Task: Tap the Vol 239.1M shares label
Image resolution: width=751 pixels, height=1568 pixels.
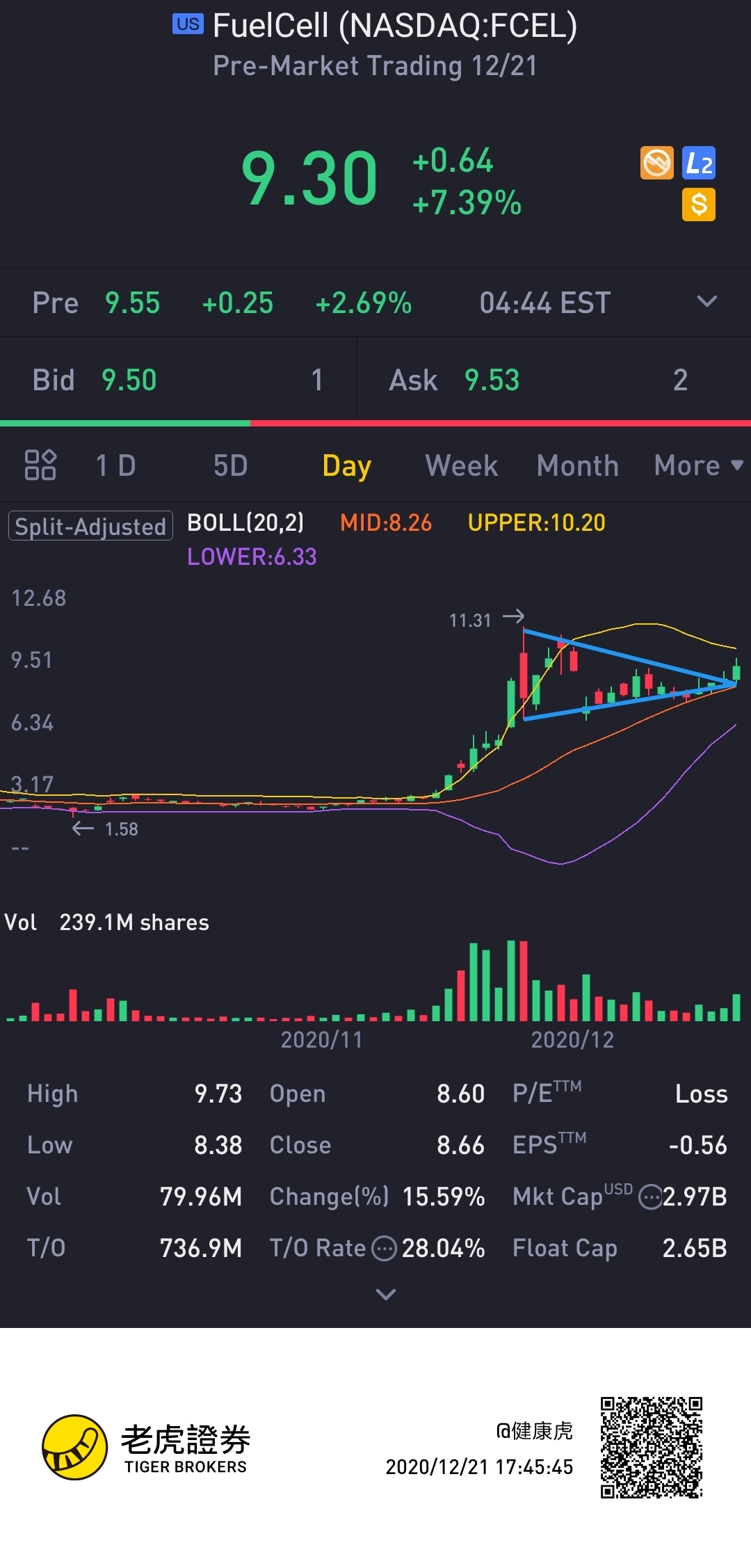Action: 106,922
